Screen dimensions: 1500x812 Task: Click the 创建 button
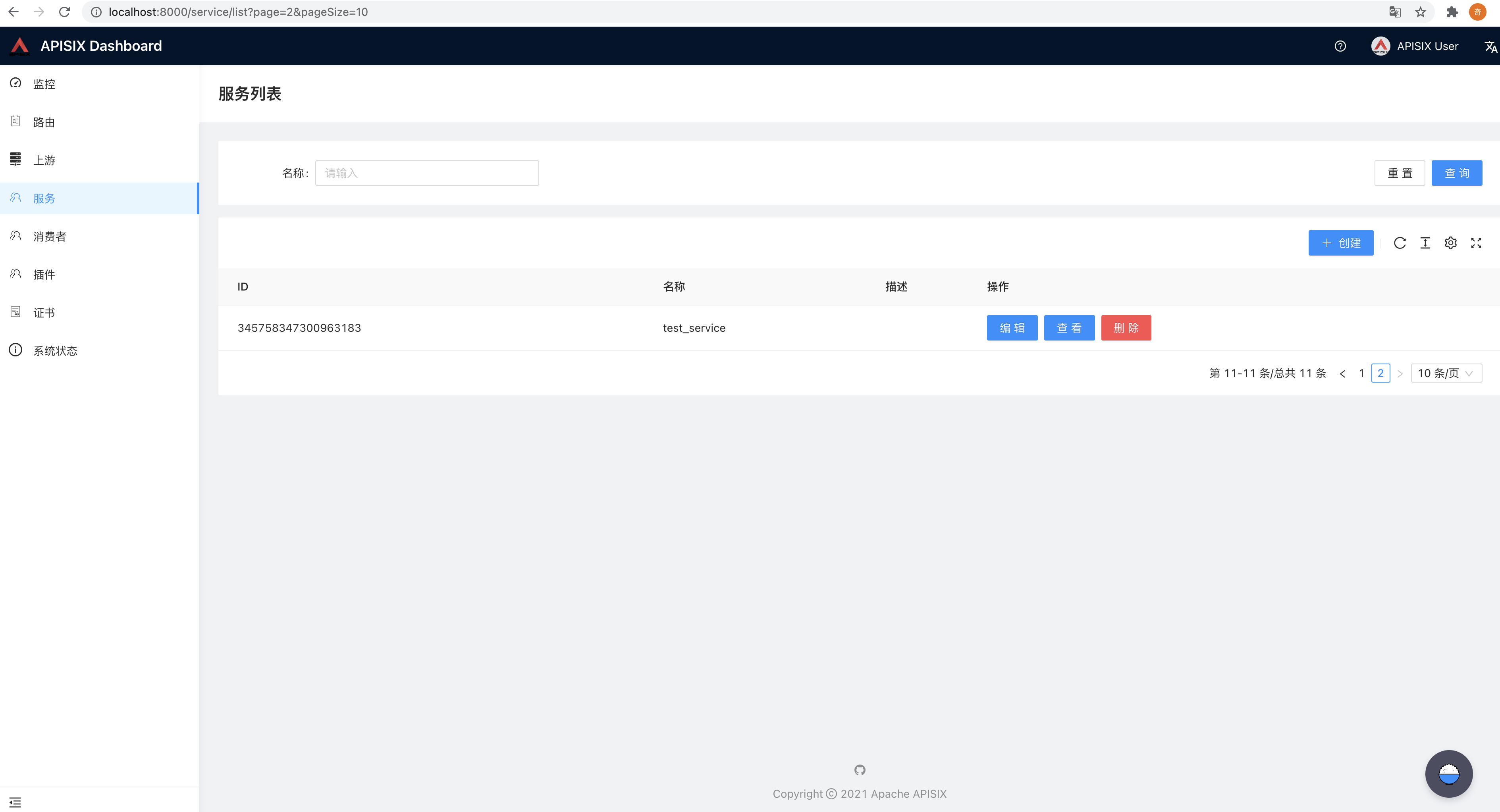tap(1340, 243)
